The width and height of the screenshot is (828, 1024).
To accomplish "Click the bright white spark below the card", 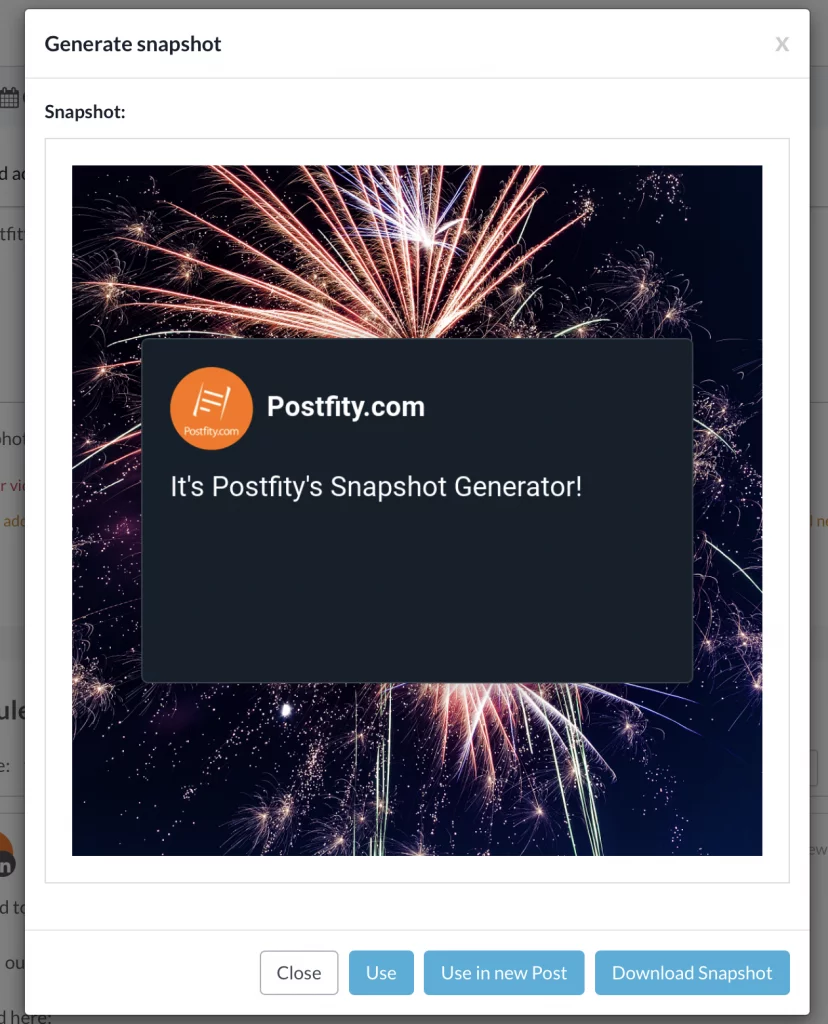I will click(285, 710).
